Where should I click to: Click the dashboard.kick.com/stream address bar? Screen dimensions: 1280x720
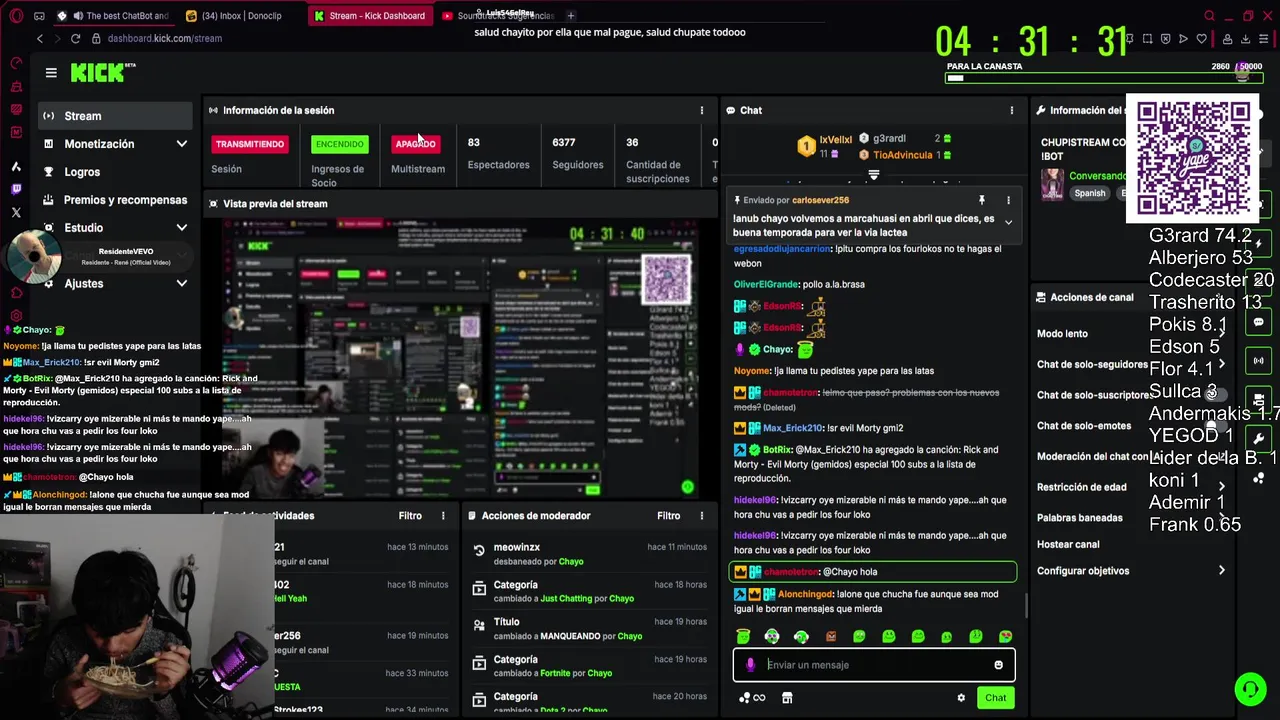[165, 38]
